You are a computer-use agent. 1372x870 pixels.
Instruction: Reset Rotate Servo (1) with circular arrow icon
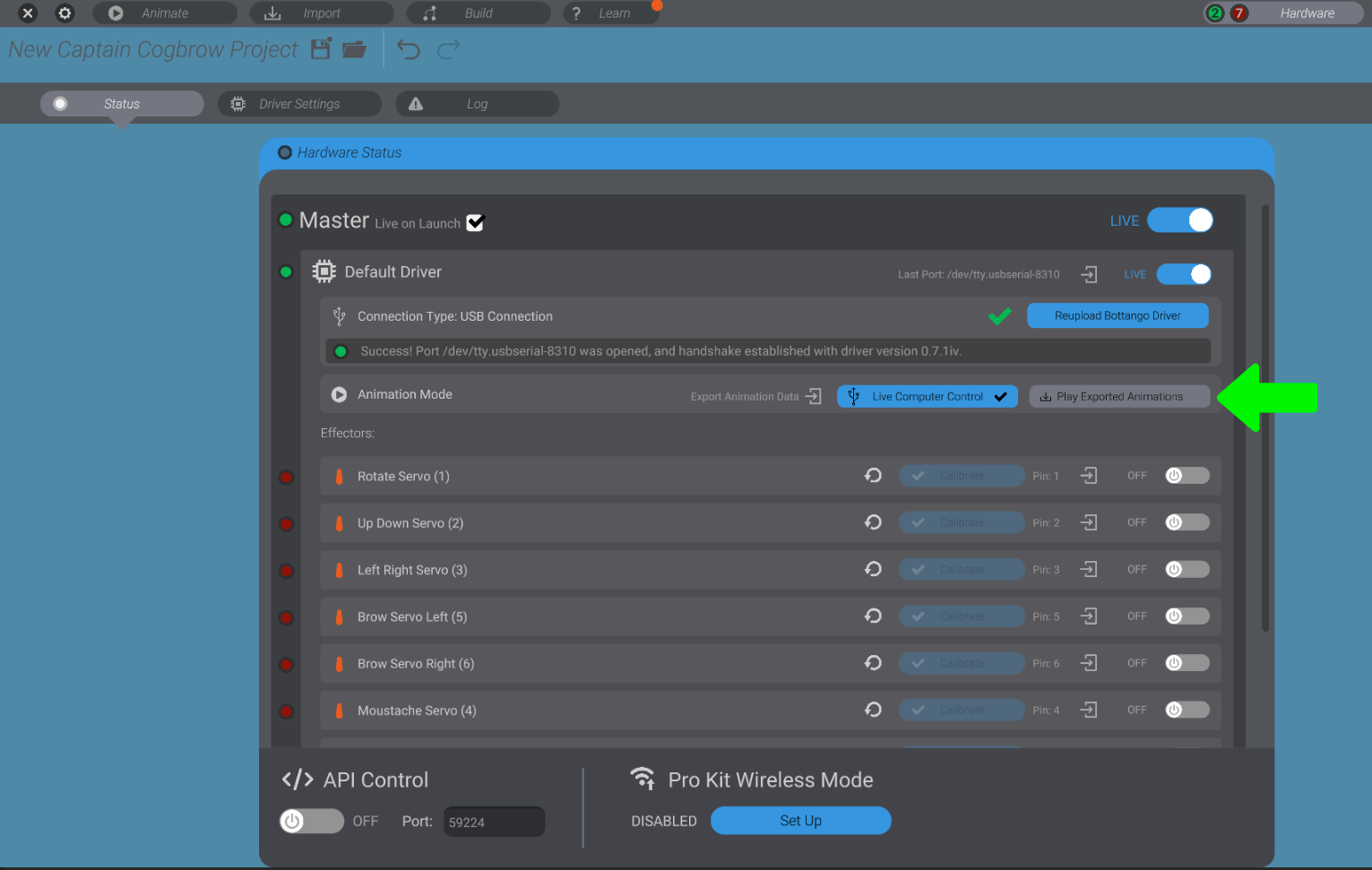pos(873,476)
